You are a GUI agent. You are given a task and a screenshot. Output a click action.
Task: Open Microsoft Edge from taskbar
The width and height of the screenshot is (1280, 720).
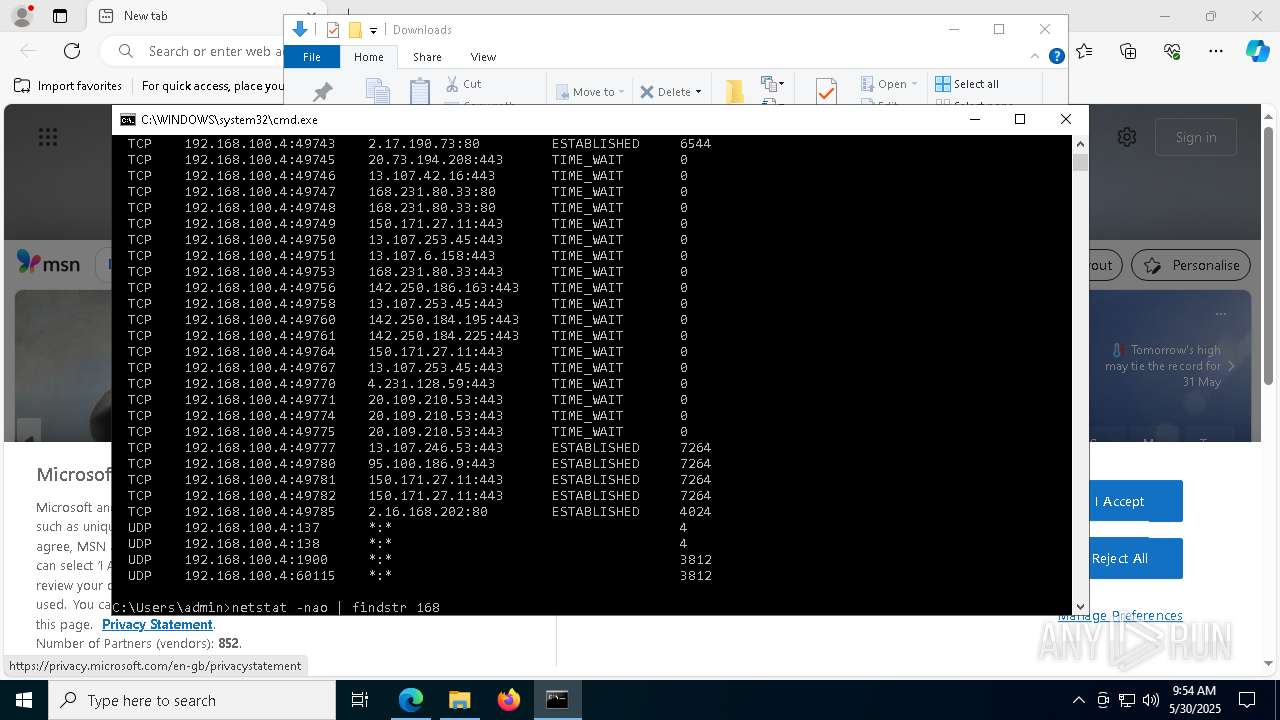click(x=411, y=700)
